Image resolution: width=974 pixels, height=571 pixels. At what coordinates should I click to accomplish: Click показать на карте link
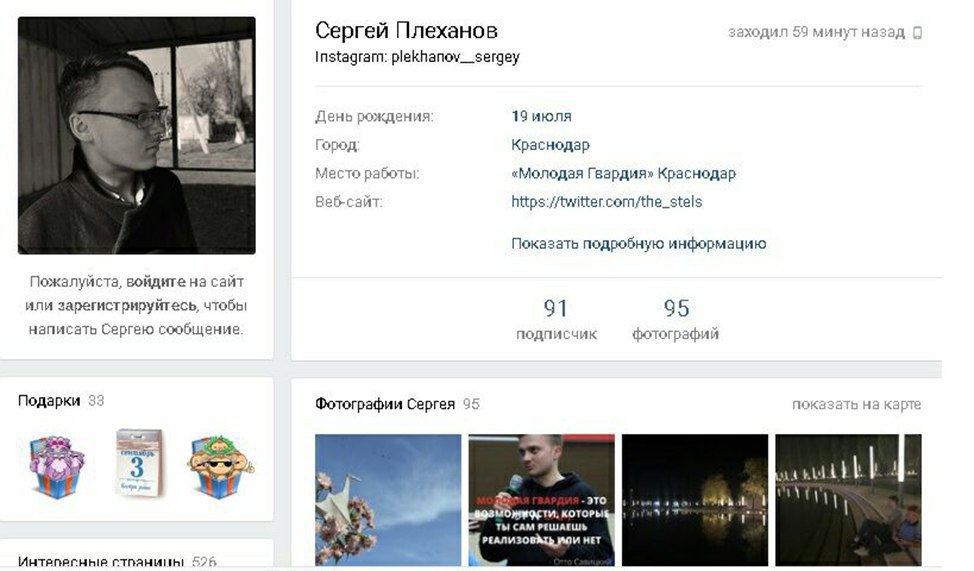point(856,404)
